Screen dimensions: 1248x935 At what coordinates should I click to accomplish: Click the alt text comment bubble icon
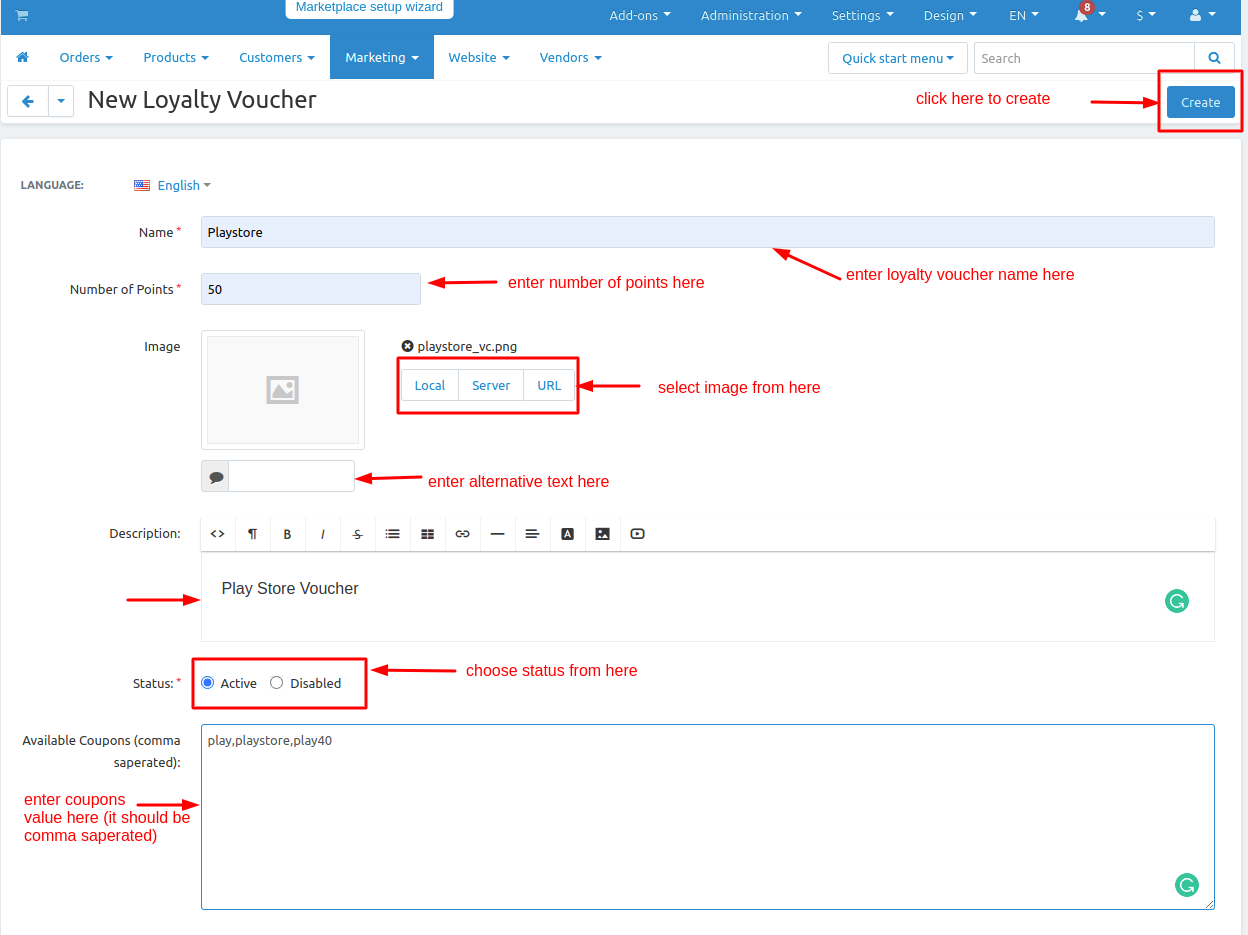(215, 477)
